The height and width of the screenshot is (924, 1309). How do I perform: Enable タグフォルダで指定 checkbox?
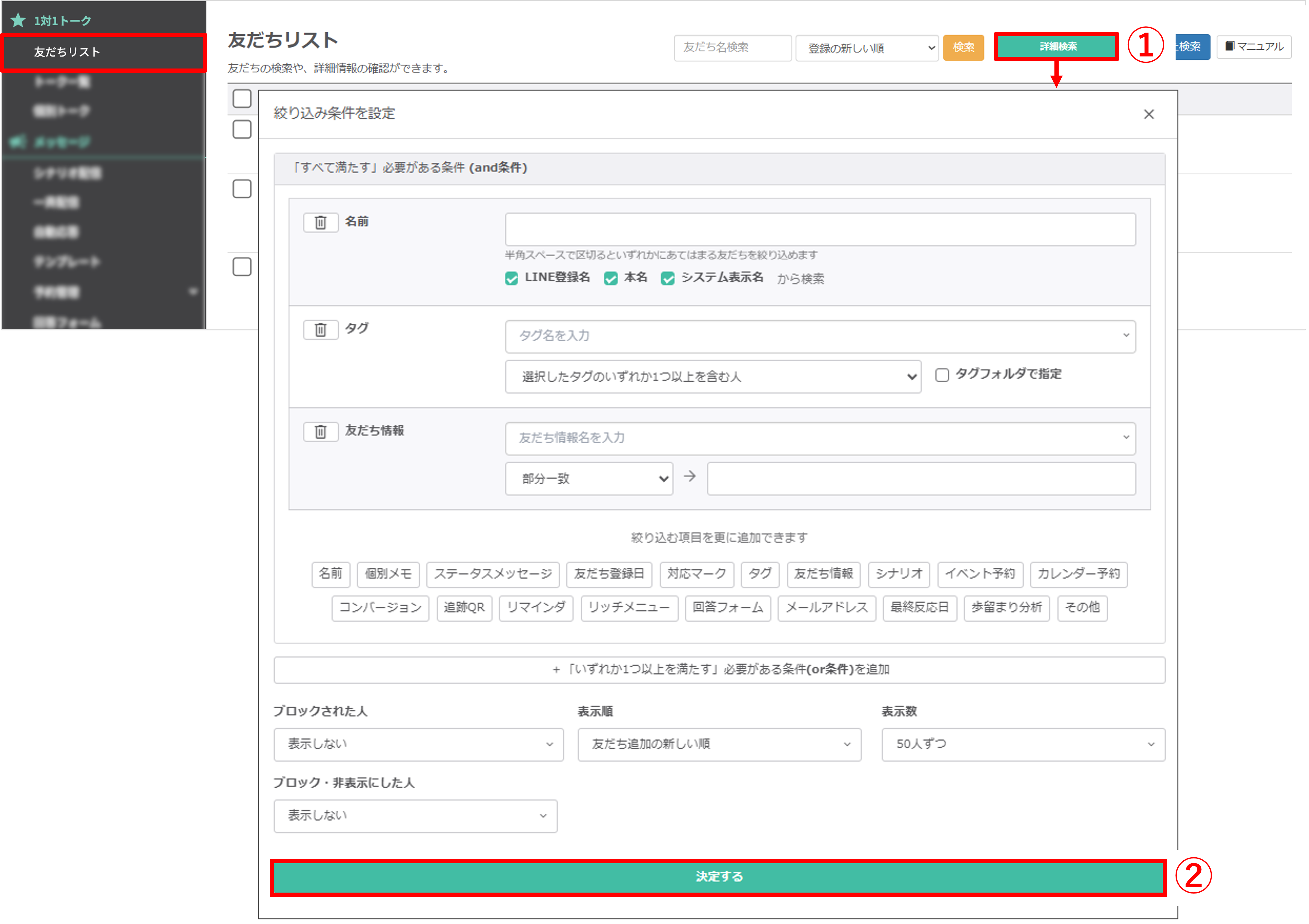(x=942, y=375)
